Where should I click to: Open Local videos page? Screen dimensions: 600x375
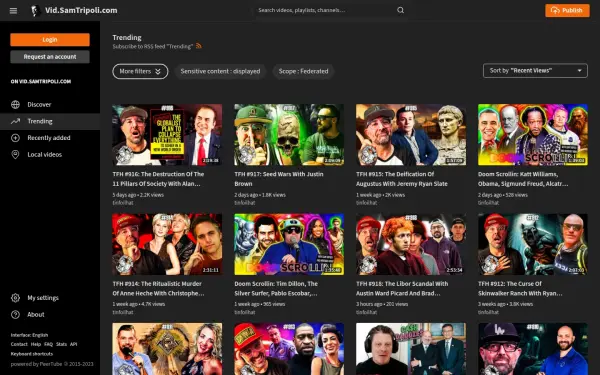[50, 155]
